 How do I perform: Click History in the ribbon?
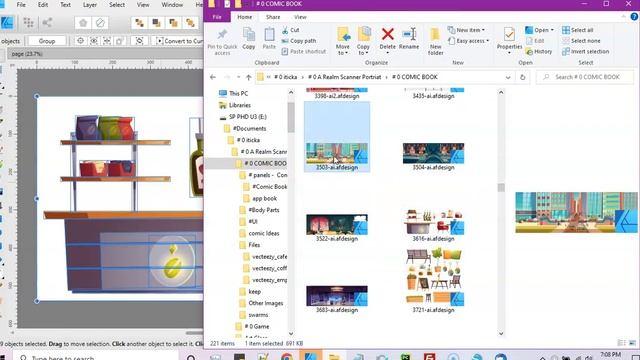pos(539,51)
